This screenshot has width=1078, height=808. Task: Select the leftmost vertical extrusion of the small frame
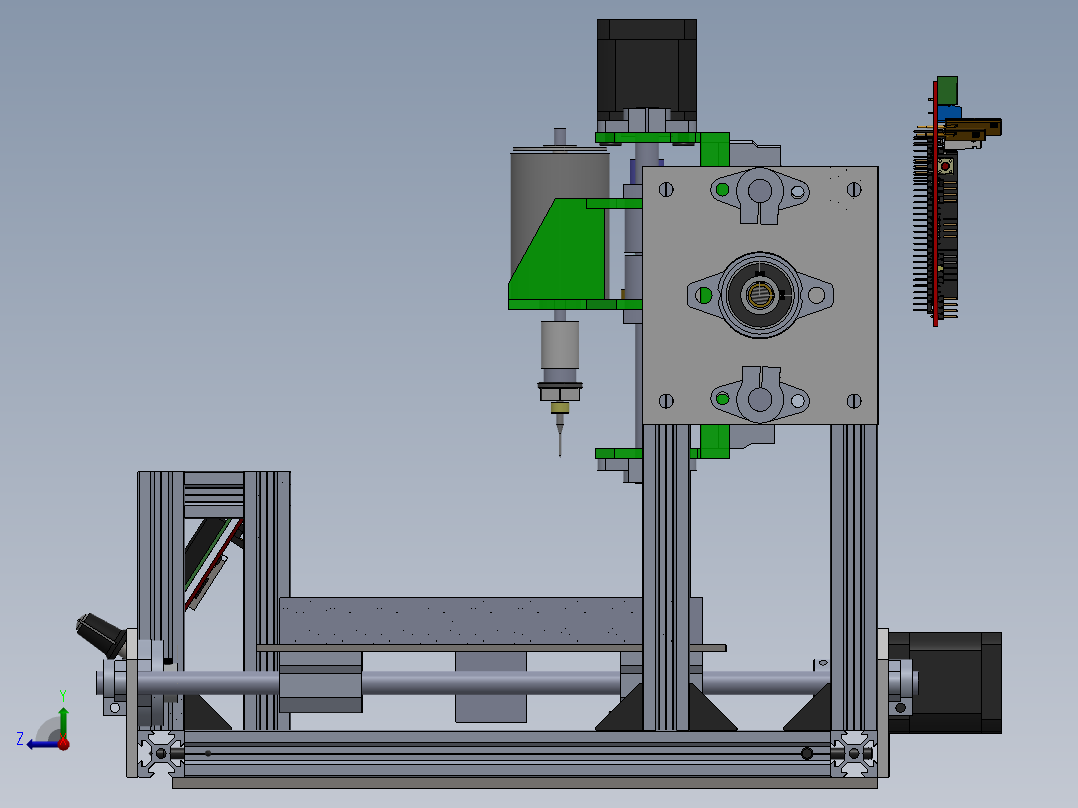[161, 600]
